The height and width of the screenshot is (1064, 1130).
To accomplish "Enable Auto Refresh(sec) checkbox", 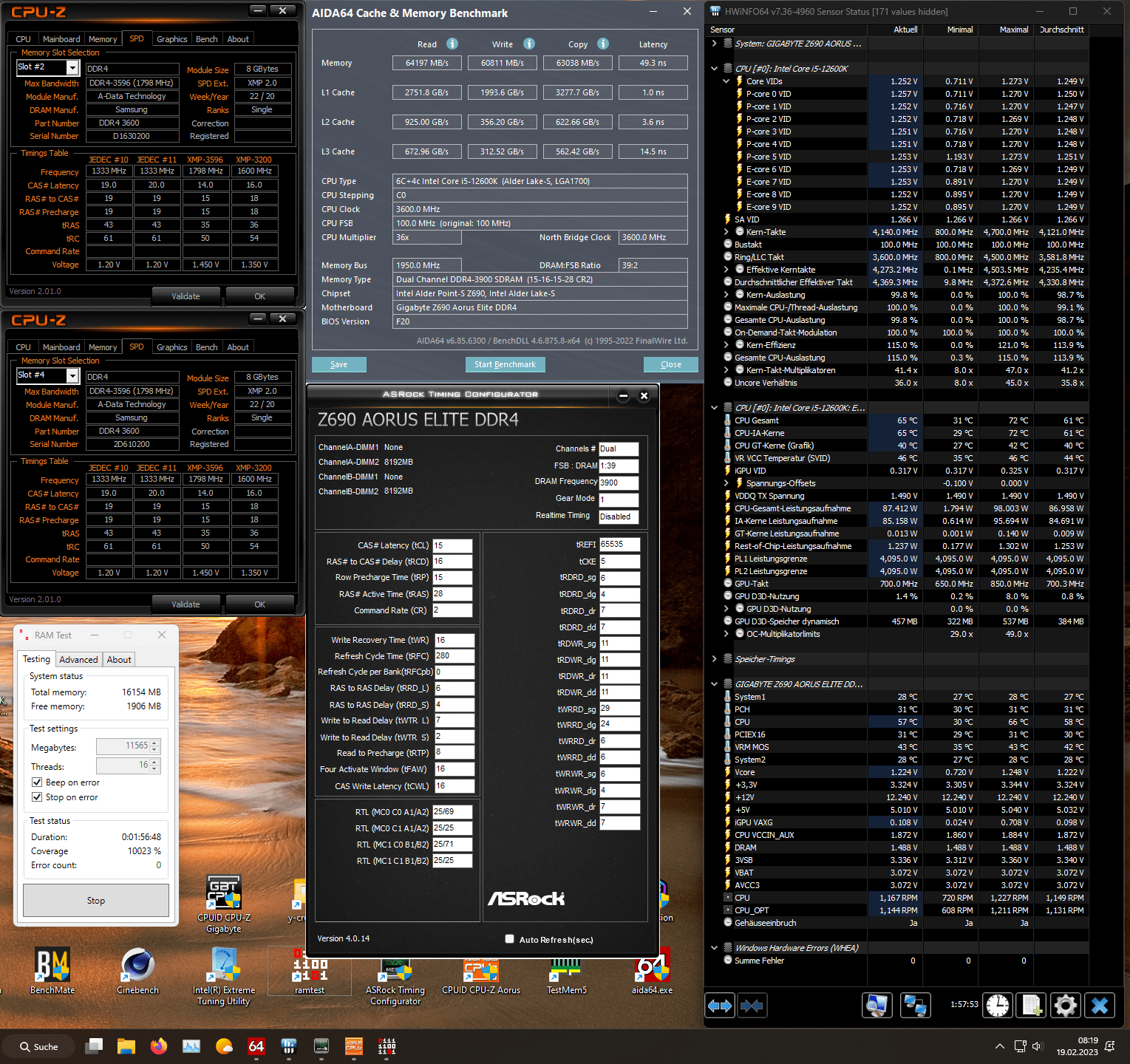I will [x=509, y=939].
